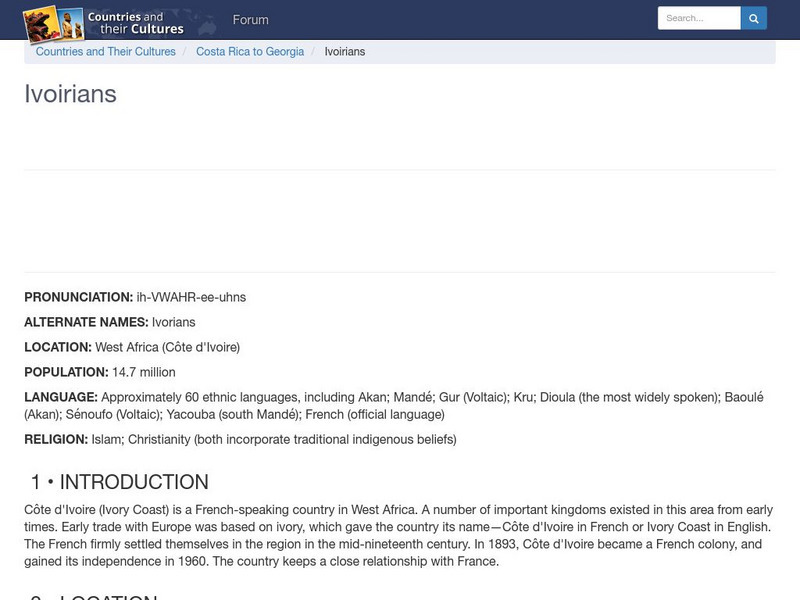Click the Ivoirians breadcrumb text
The height and width of the screenshot is (600, 800).
pyautogui.click(x=345, y=52)
